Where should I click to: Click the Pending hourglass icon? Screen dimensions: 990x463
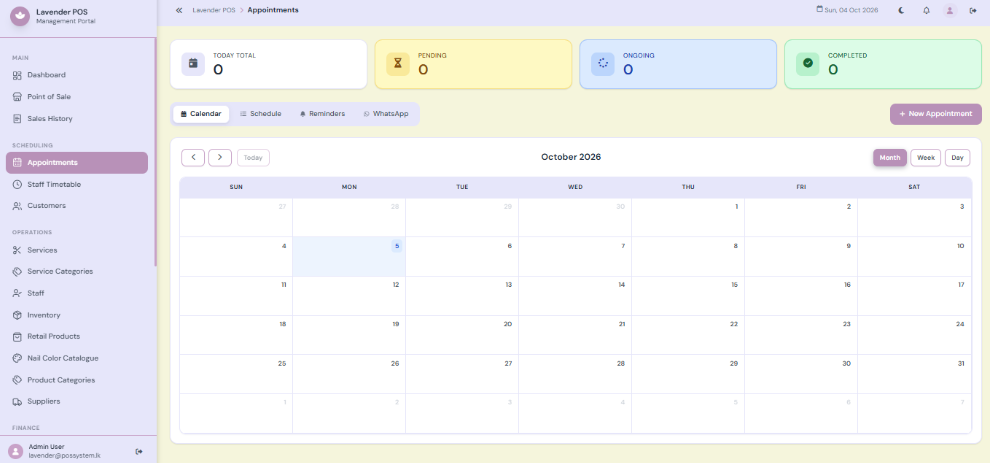[398, 64]
